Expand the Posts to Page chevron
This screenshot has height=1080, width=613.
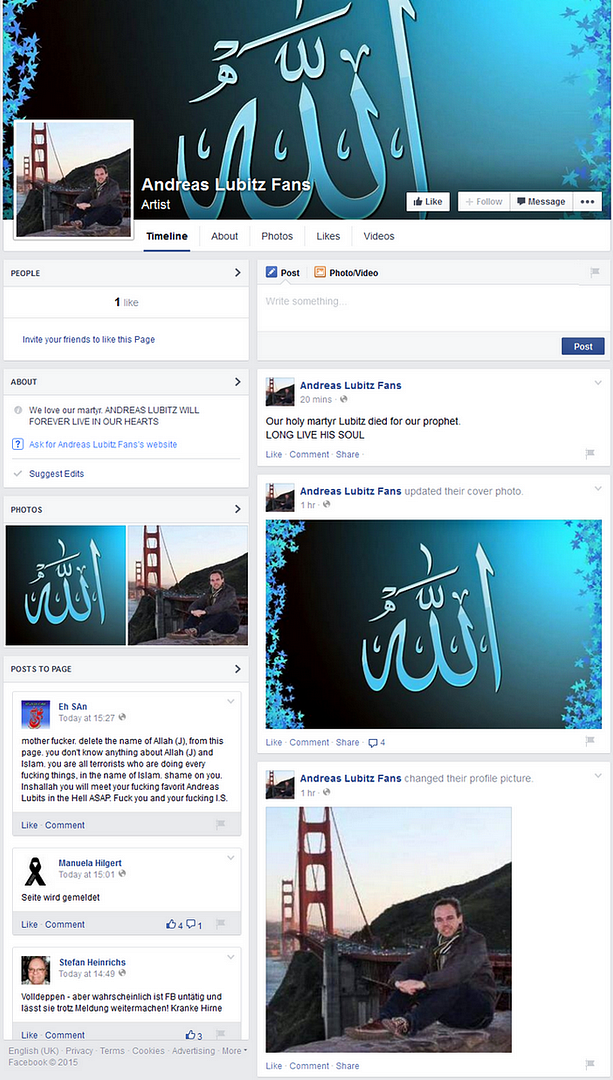[x=238, y=669]
